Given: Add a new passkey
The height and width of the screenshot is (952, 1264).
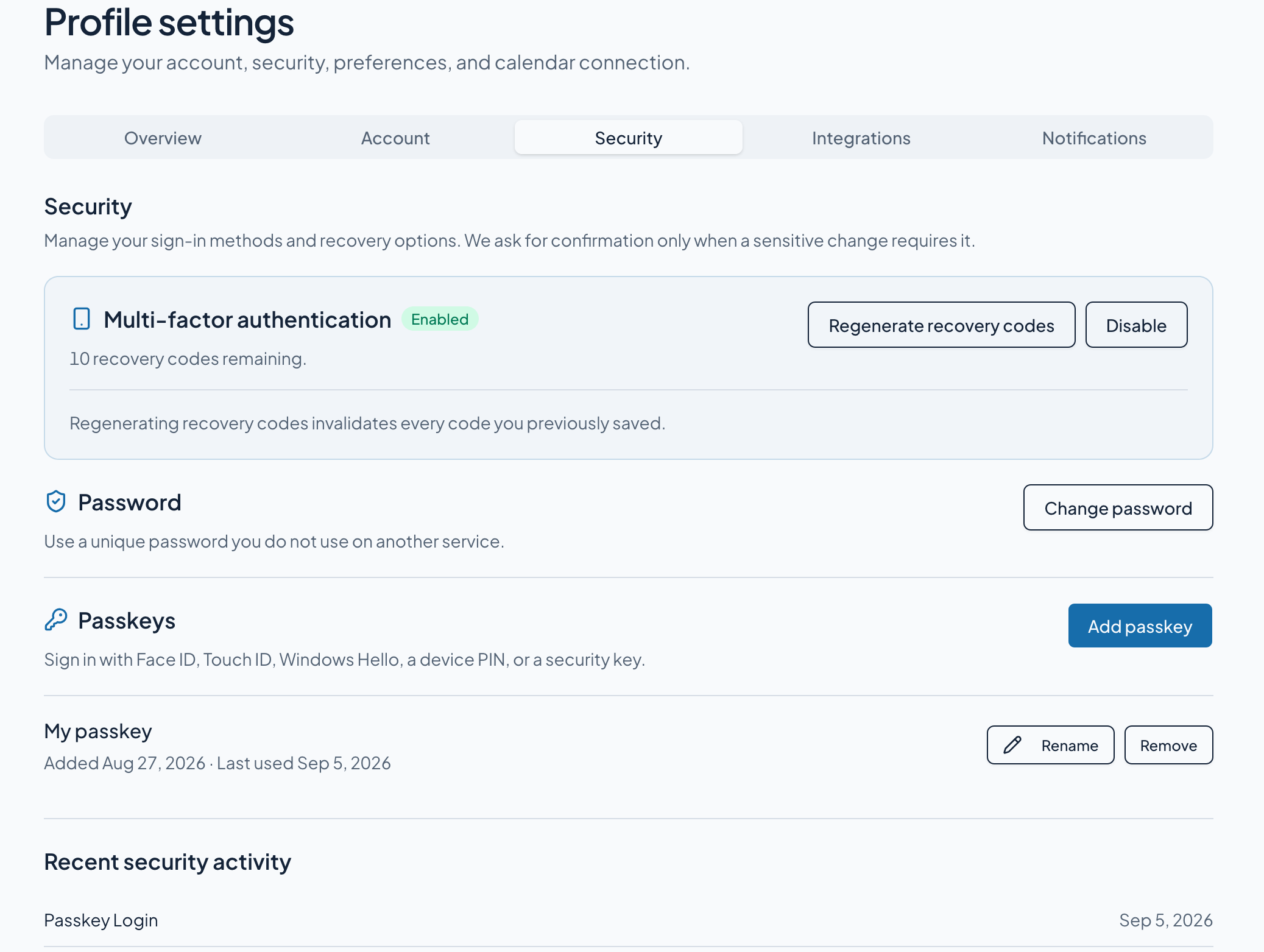Looking at the screenshot, I should click(1140, 626).
